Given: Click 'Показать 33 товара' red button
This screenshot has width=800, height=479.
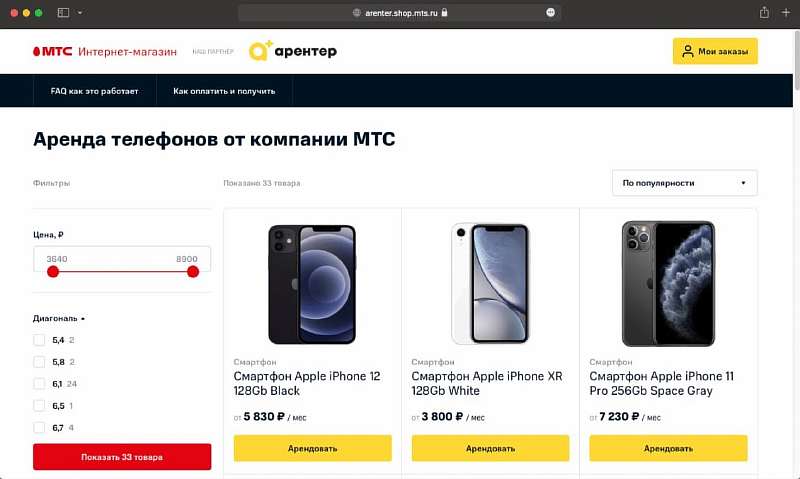Looking at the screenshot, I should click(122, 457).
